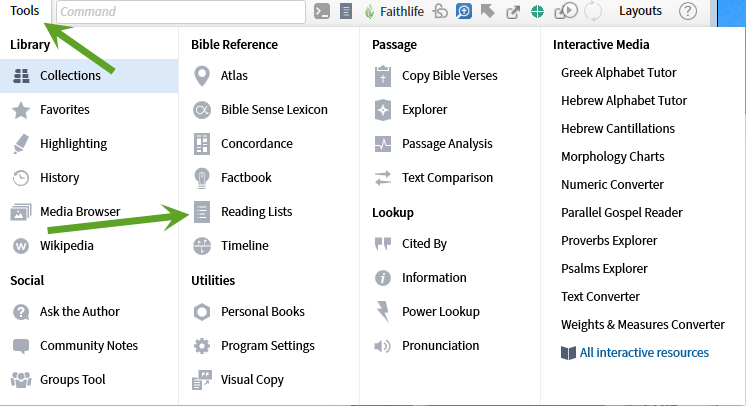746x406 pixels.
Task: Open the Concordance tool
Action: [256, 144]
